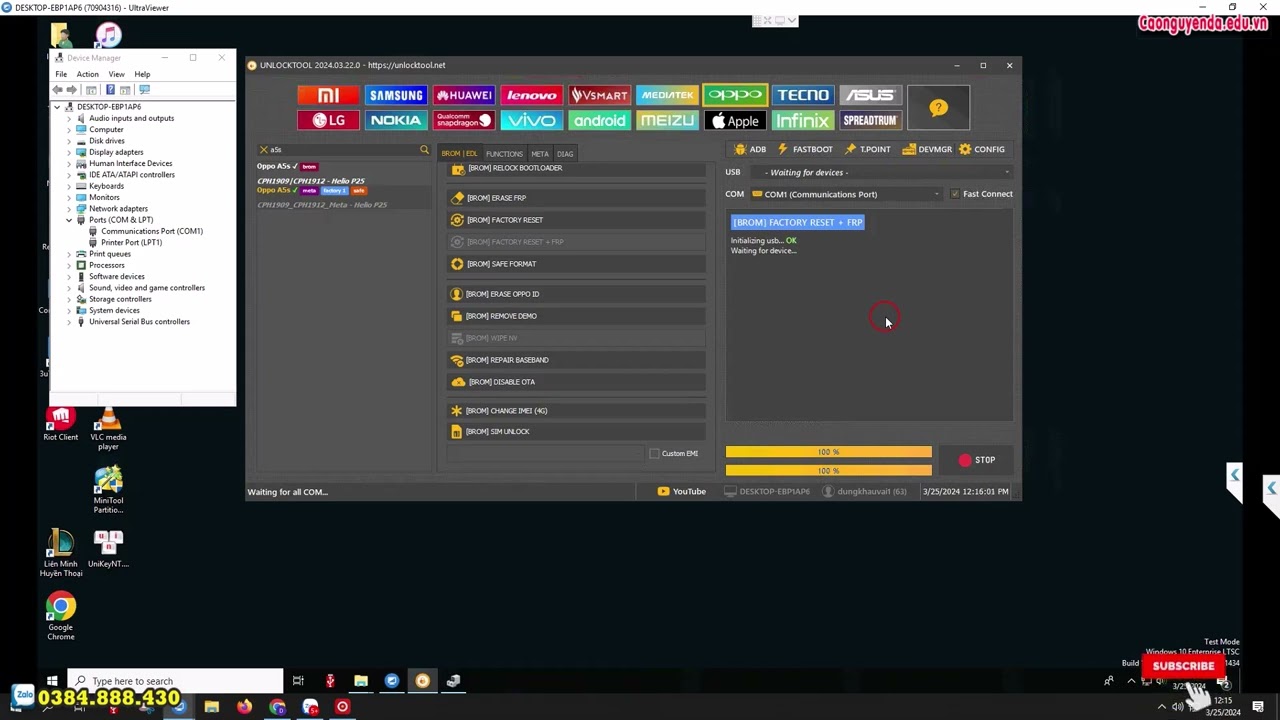Expand the Display adapters node
Image resolution: width=1280 pixels, height=720 pixels.
tap(69, 152)
